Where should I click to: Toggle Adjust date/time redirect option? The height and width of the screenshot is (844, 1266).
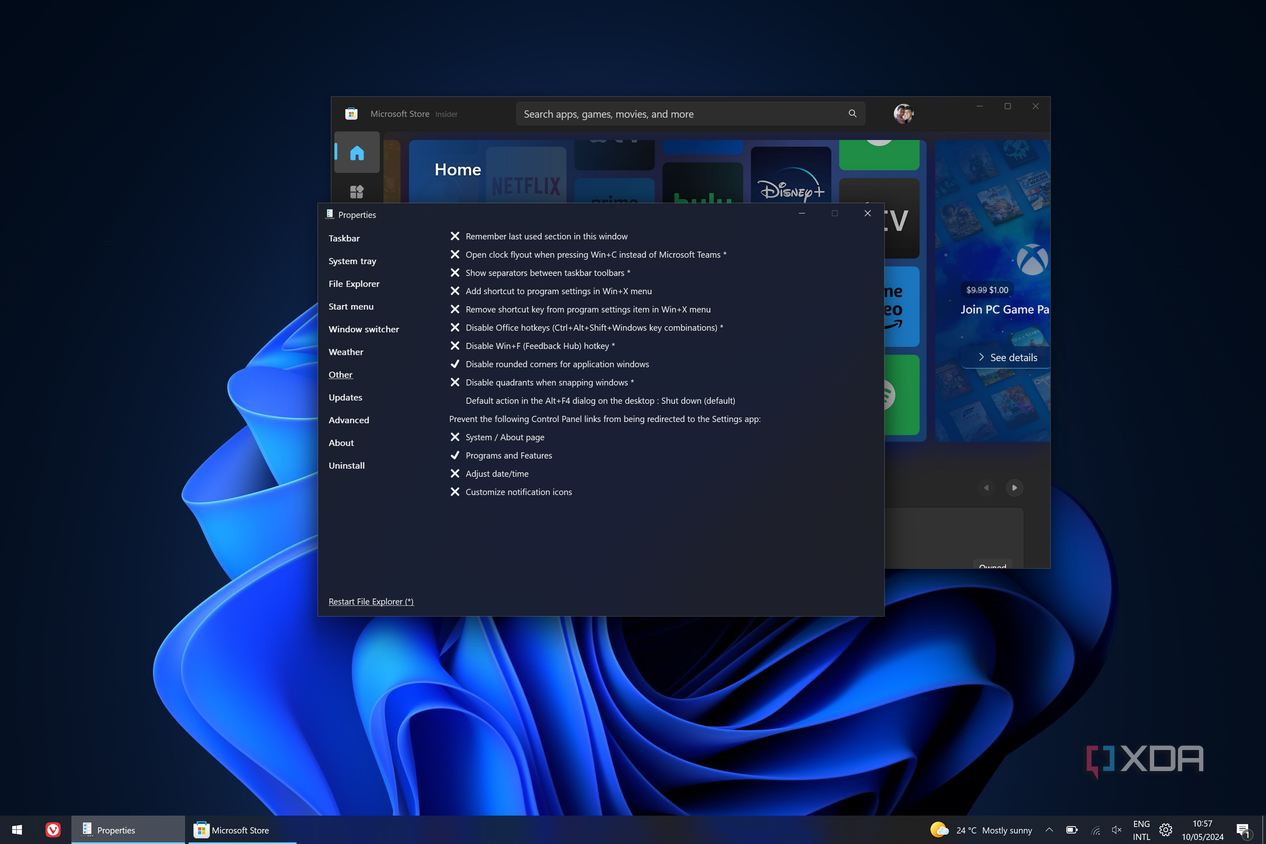click(489, 474)
